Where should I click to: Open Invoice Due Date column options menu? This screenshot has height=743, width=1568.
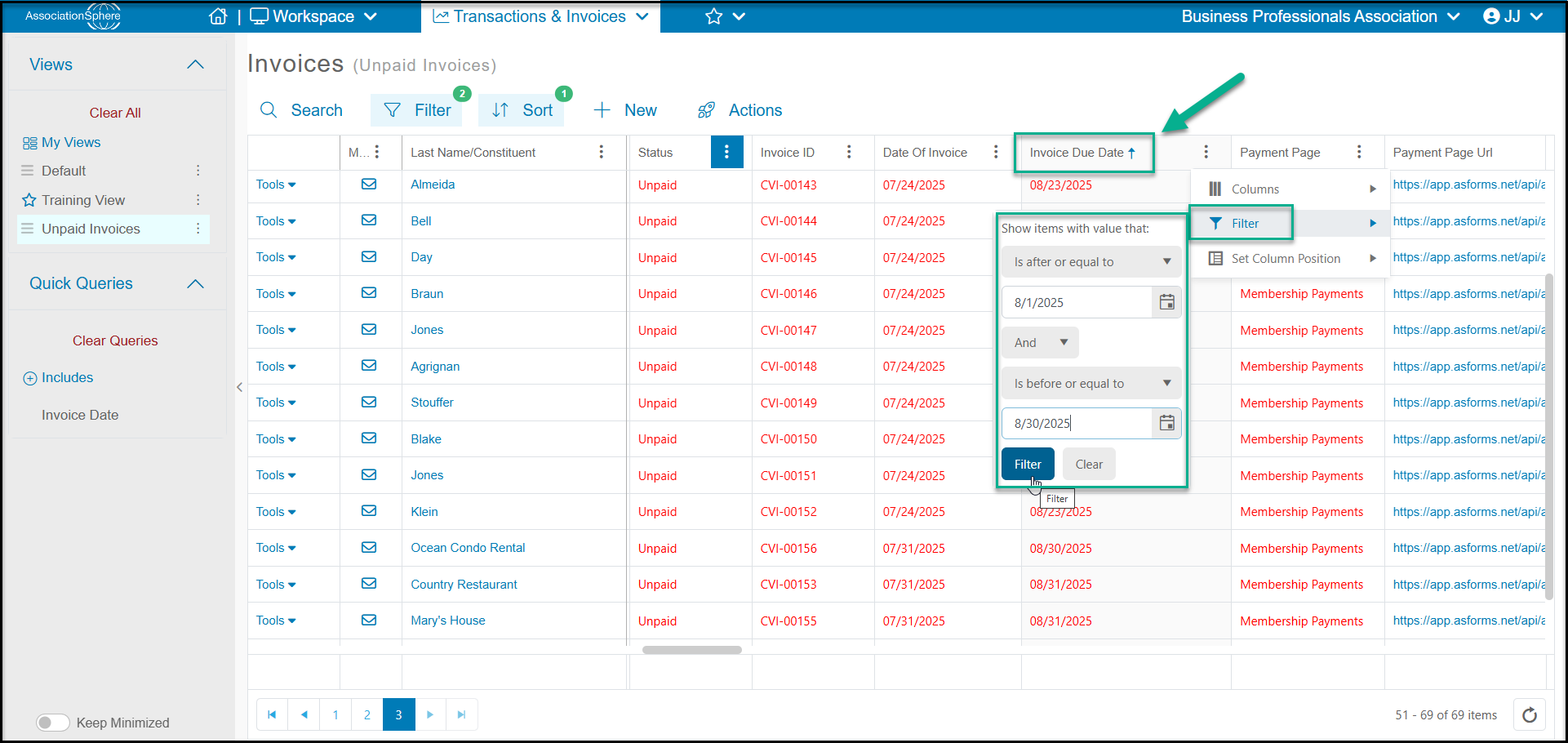point(1206,152)
